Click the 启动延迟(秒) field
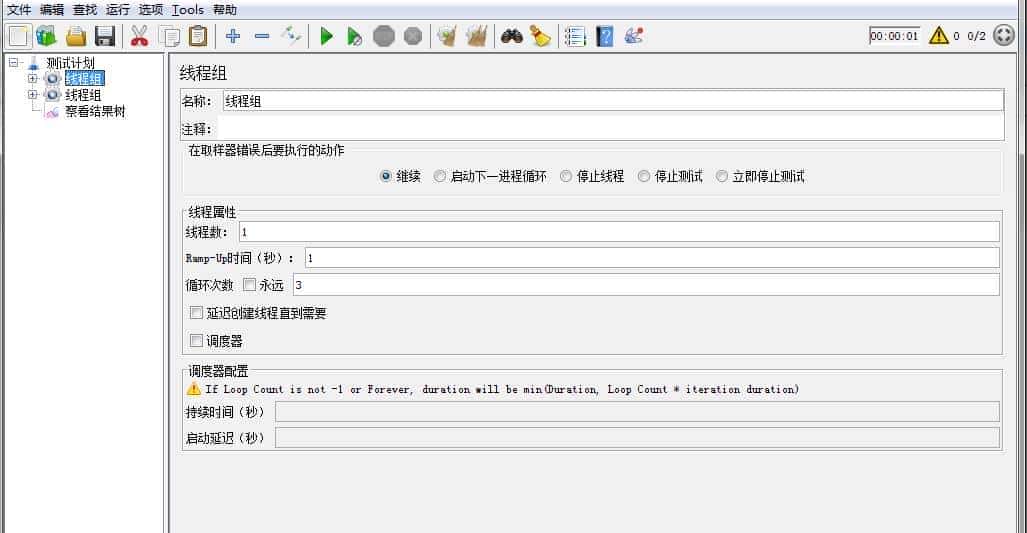The image size is (1027, 533). pyautogui.click(x=637, y=438)
